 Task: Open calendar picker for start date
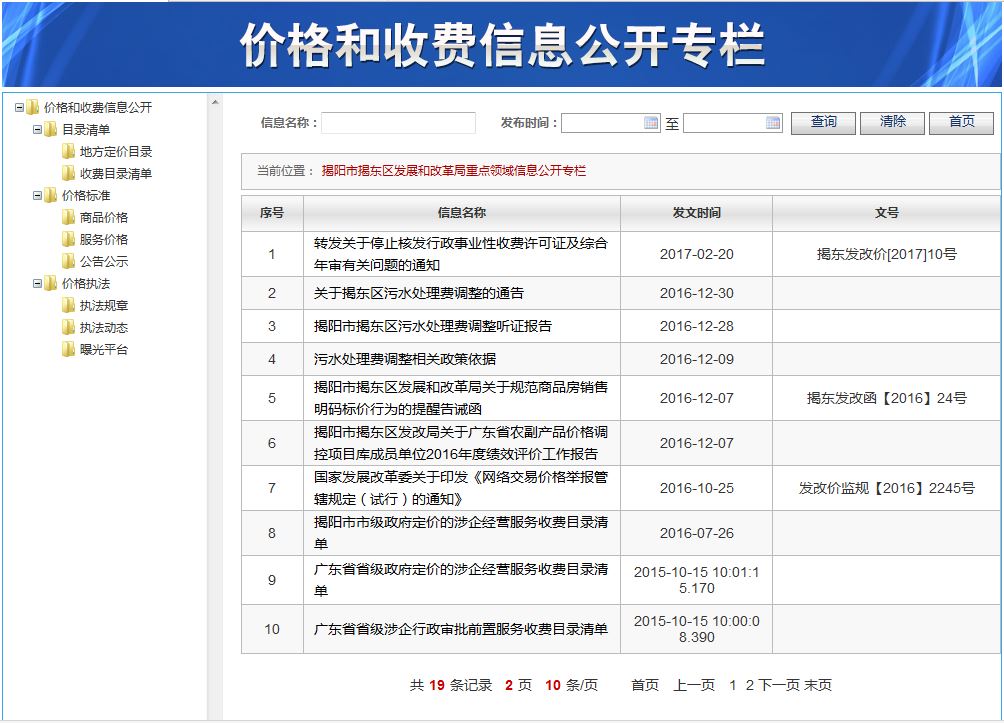[x=651, y=122]
